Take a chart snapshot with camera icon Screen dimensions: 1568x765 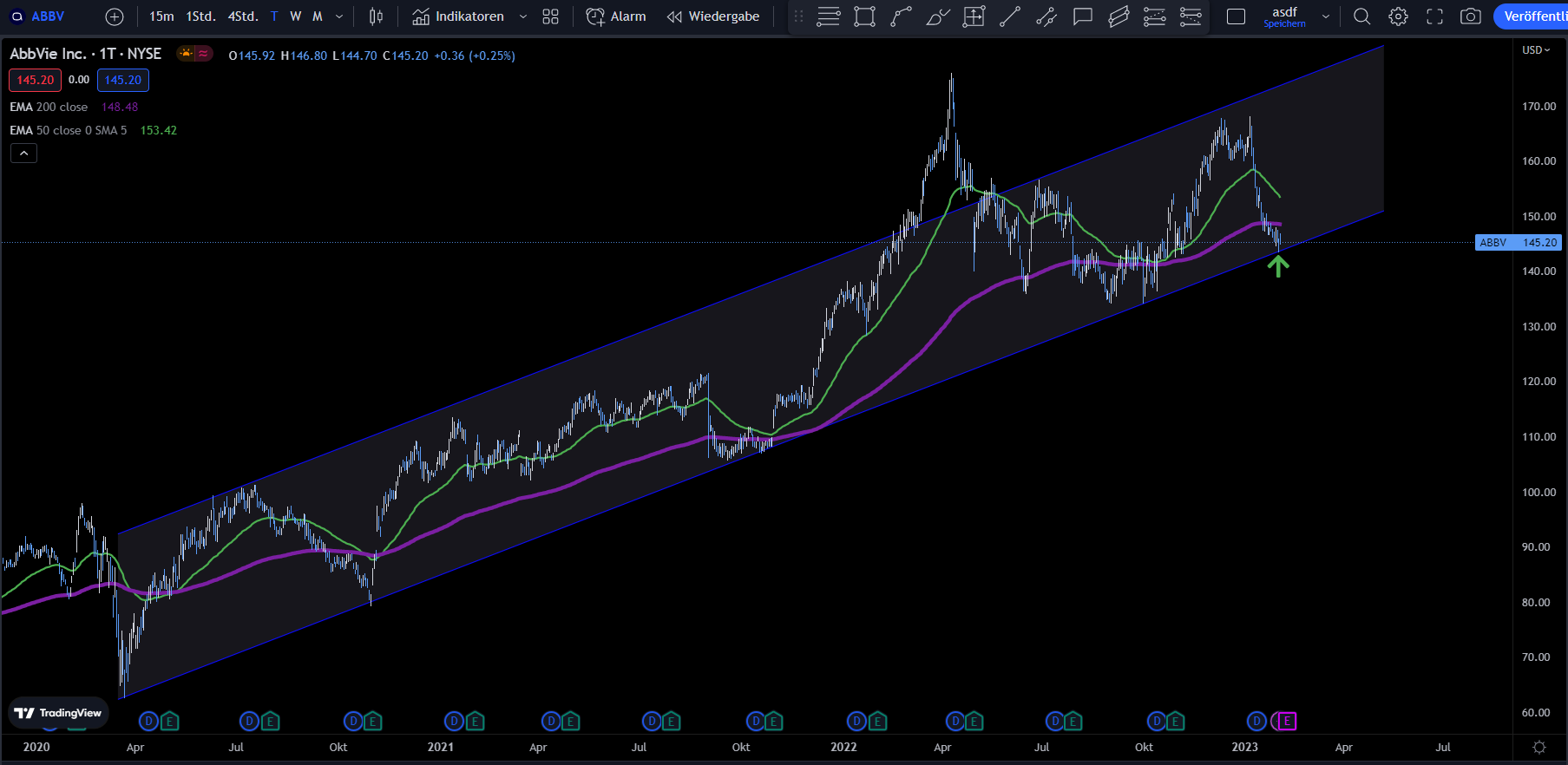pyautogui.click(x=1471, y=16)
